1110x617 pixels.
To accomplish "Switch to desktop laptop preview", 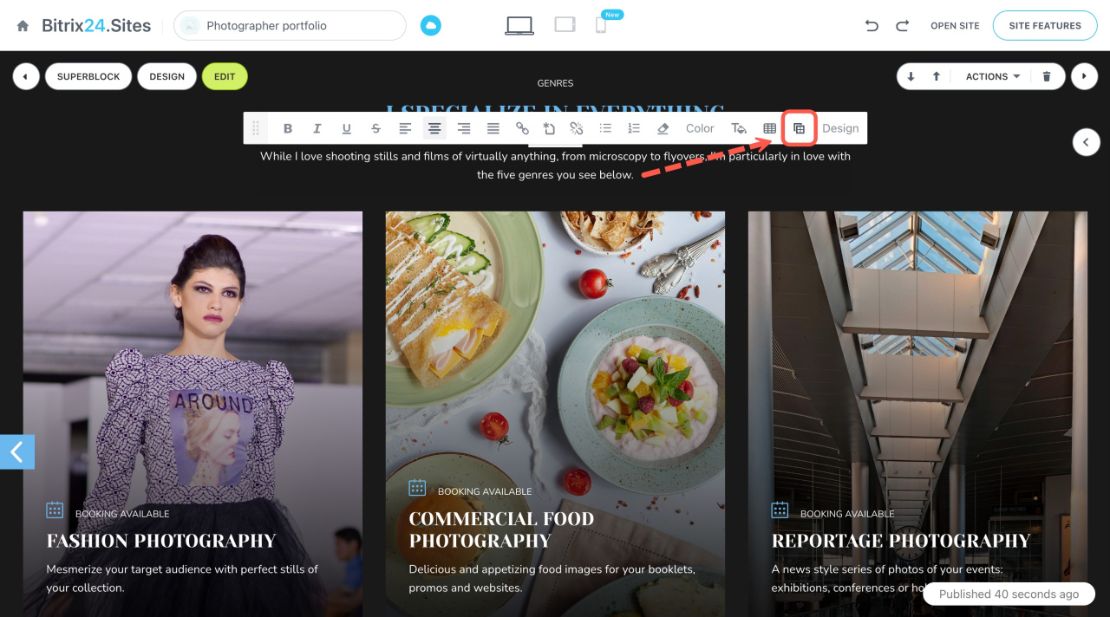I will point(519,26).
